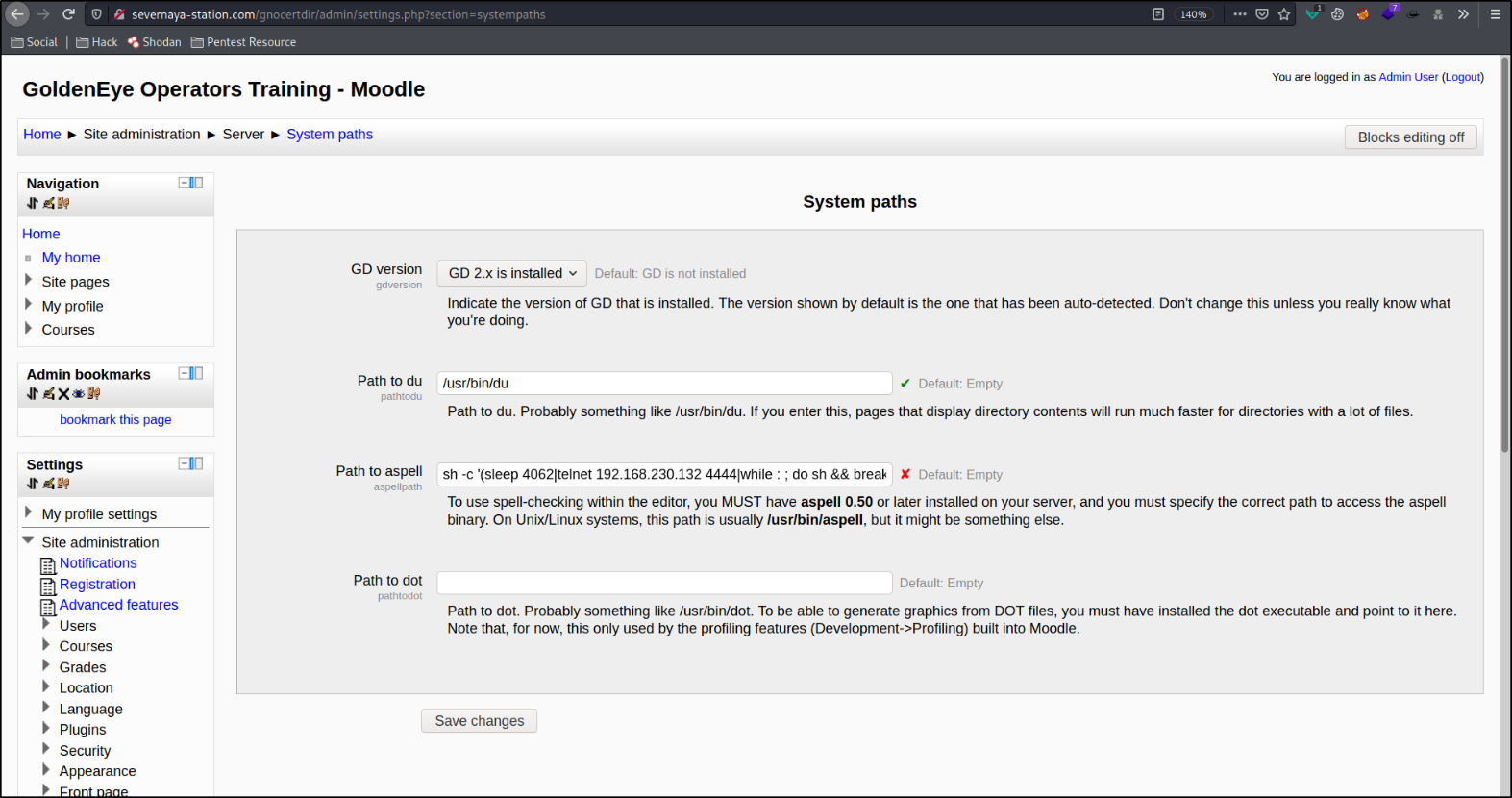Collapse the Admin bookmarks block with minus icon
Image resolution: width=1512 pixels, height=798 pixels.
[x=184, y=373]
